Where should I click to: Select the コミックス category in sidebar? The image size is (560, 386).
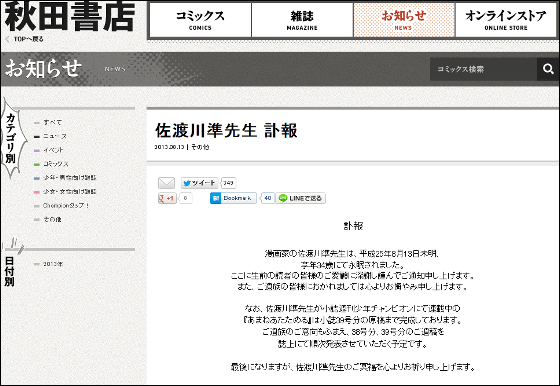pos(56,164)
